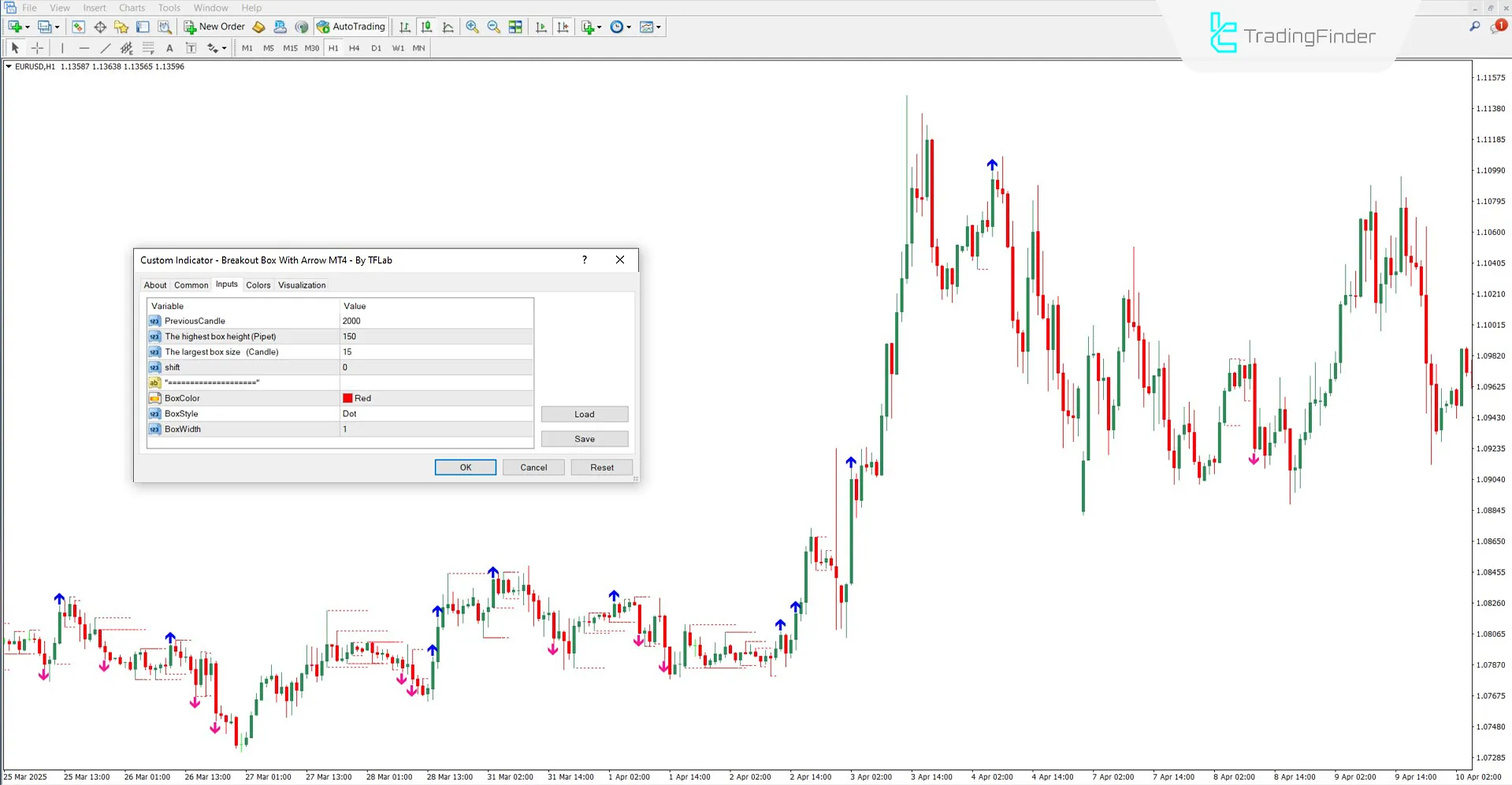
Task: Open the Timeframes dropdown arrow
Action: (x=629, y=26)
